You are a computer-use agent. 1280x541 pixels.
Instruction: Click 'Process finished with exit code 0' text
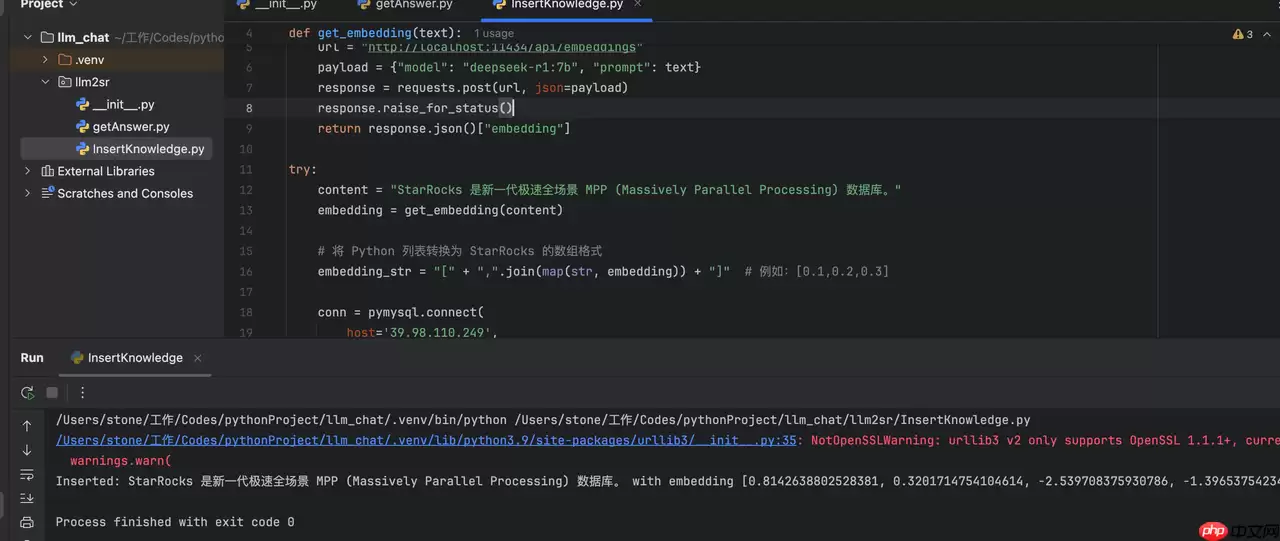[175, 522]
